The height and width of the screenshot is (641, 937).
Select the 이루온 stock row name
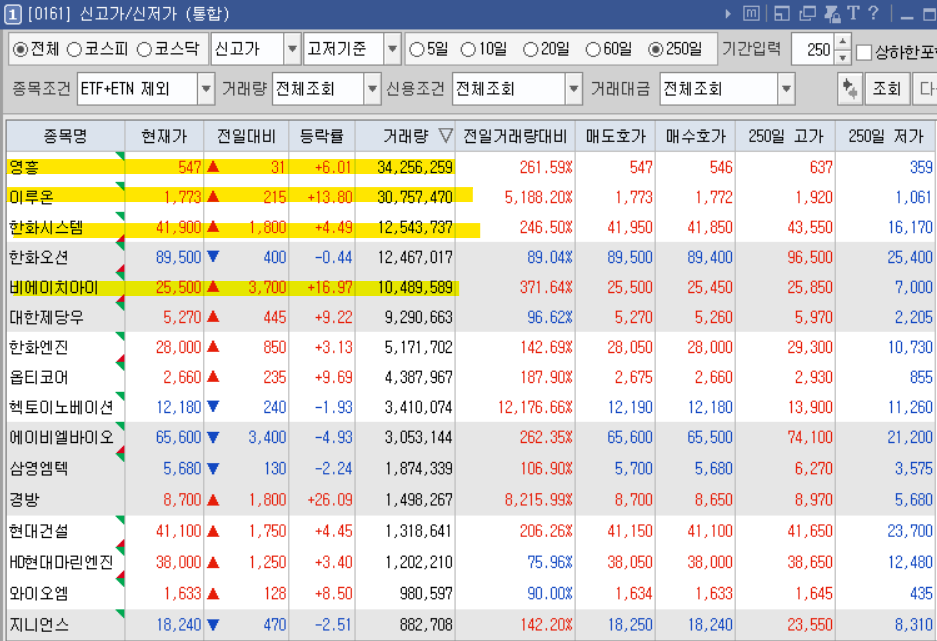point(31,197)
